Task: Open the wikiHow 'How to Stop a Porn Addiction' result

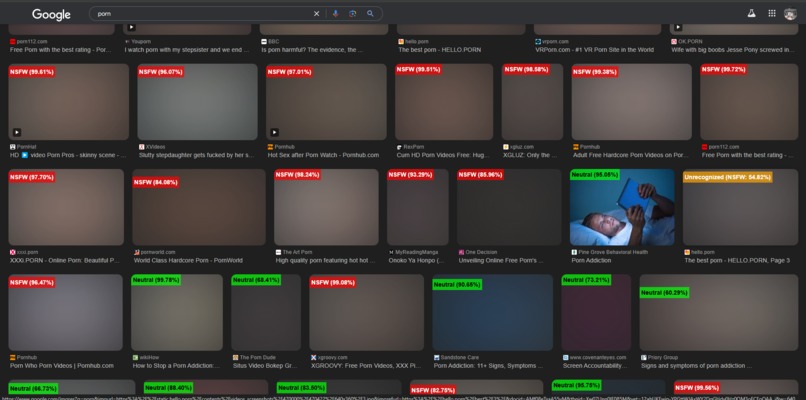Action: (176, 366)
